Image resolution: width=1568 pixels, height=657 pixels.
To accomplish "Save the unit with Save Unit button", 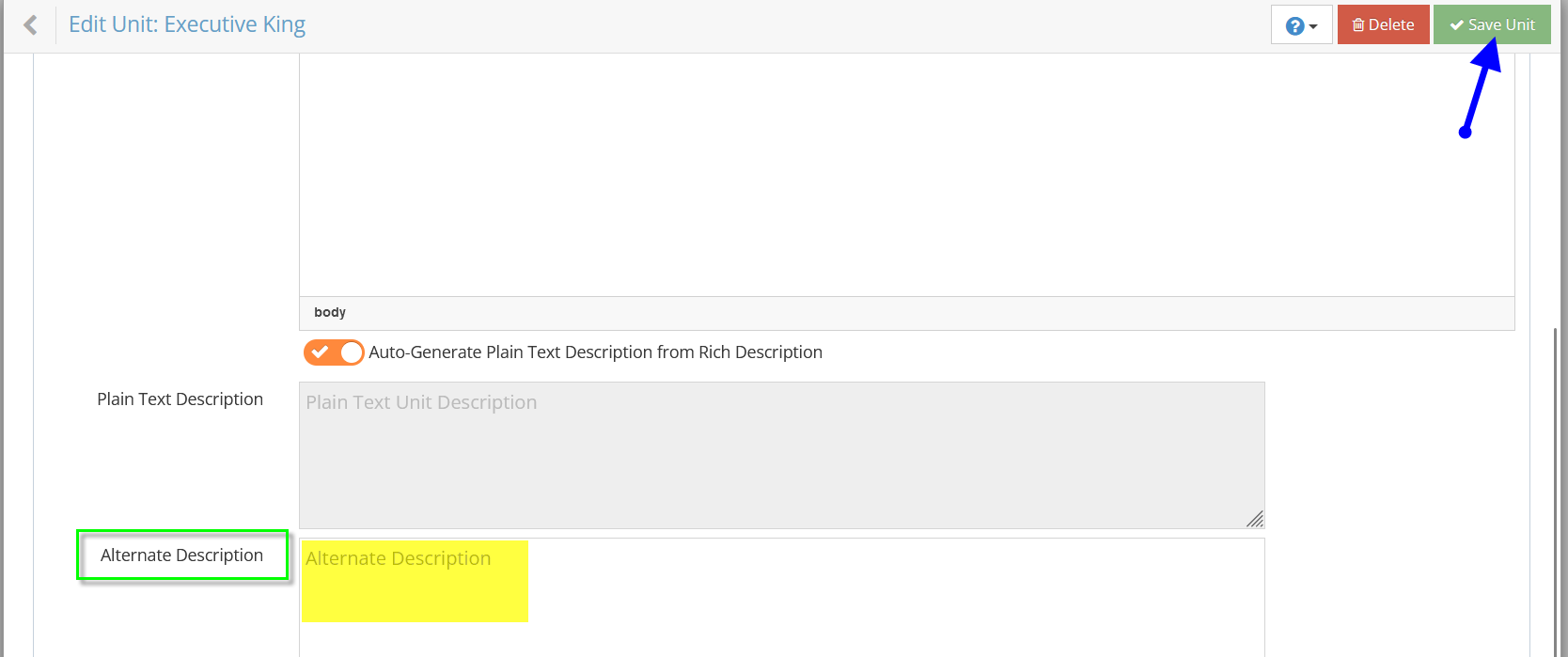I will (x=1492, y=25).
